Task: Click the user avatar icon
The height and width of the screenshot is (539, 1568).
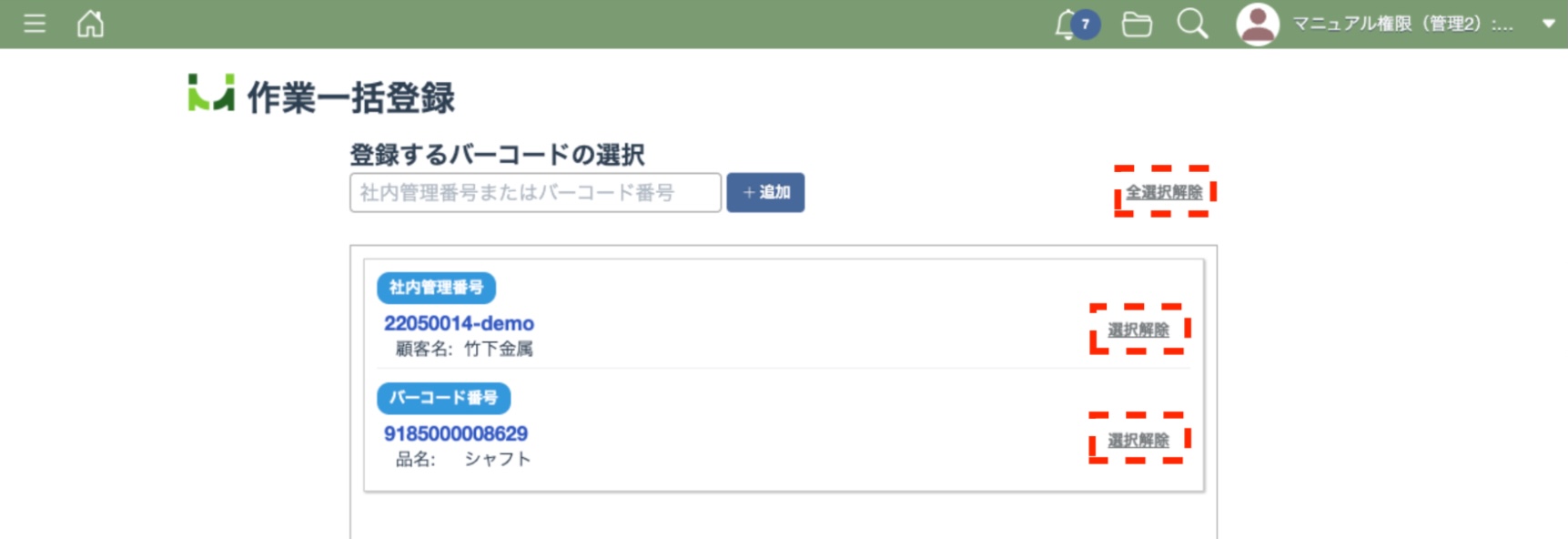Action: tap(1258, 25)
